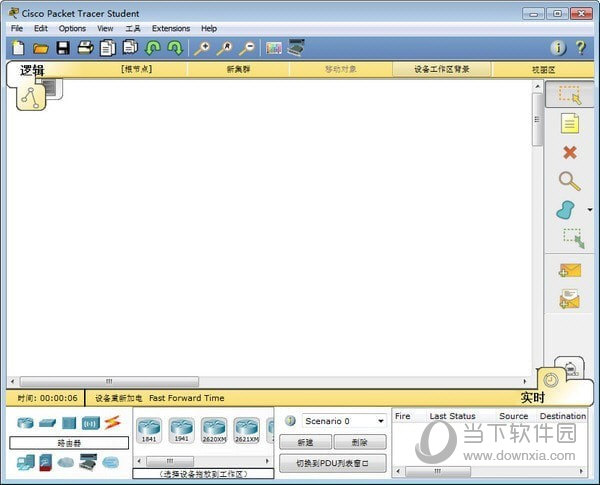Pick the Add Simple PDU envelope

pyautogui.click(x=569, y=270)
